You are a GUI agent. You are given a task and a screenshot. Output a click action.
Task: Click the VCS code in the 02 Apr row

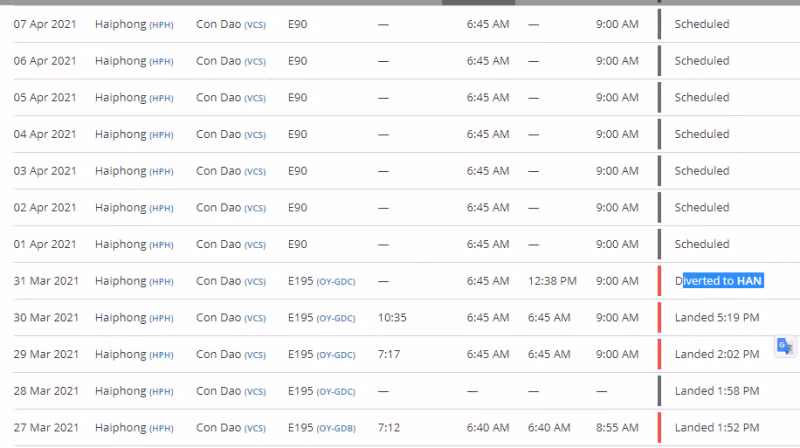point(255,208)
